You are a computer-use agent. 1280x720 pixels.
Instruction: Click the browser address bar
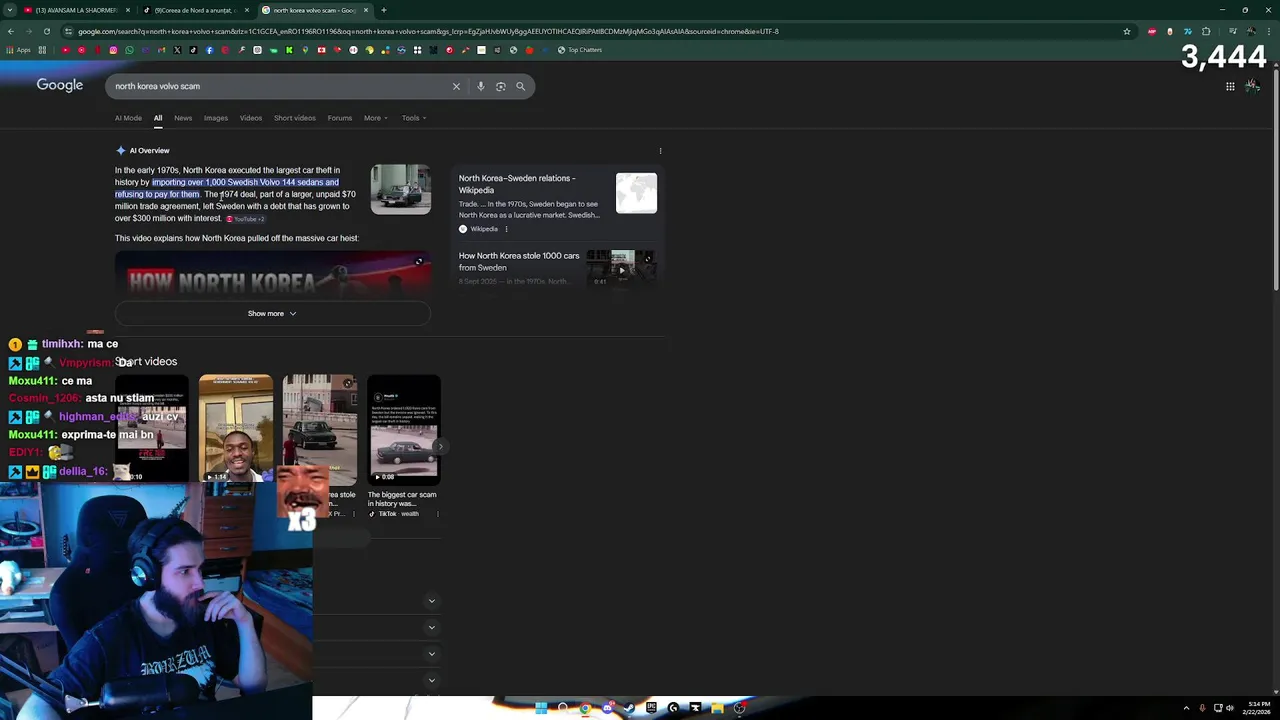point(600,31)
